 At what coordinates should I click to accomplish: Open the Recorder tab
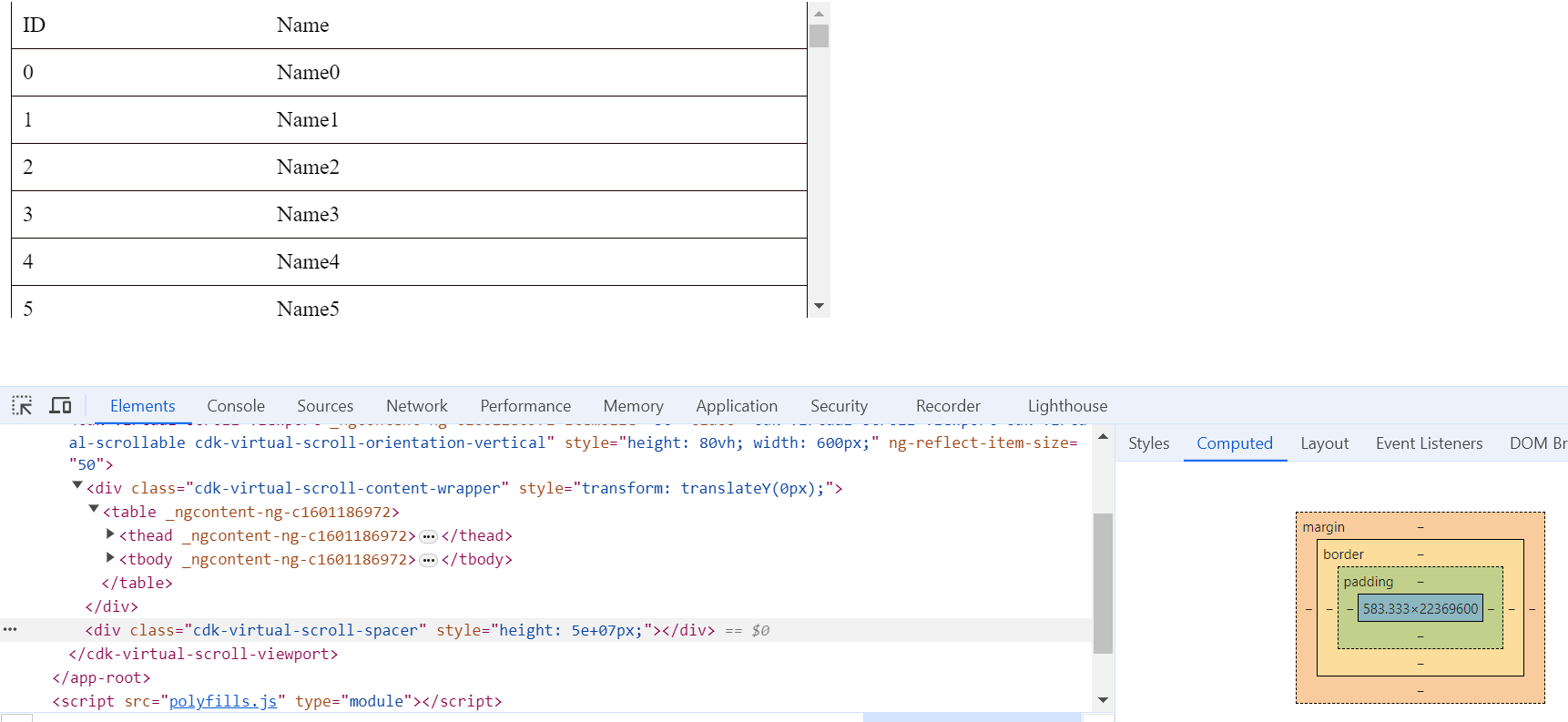click(x=948, y=406)
